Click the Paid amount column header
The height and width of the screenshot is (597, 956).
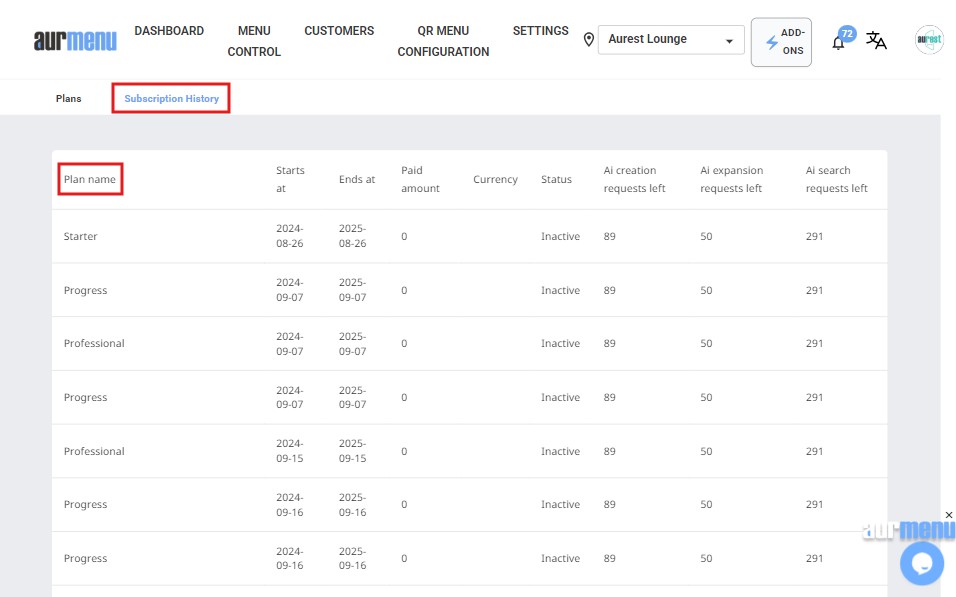[420, 180]
